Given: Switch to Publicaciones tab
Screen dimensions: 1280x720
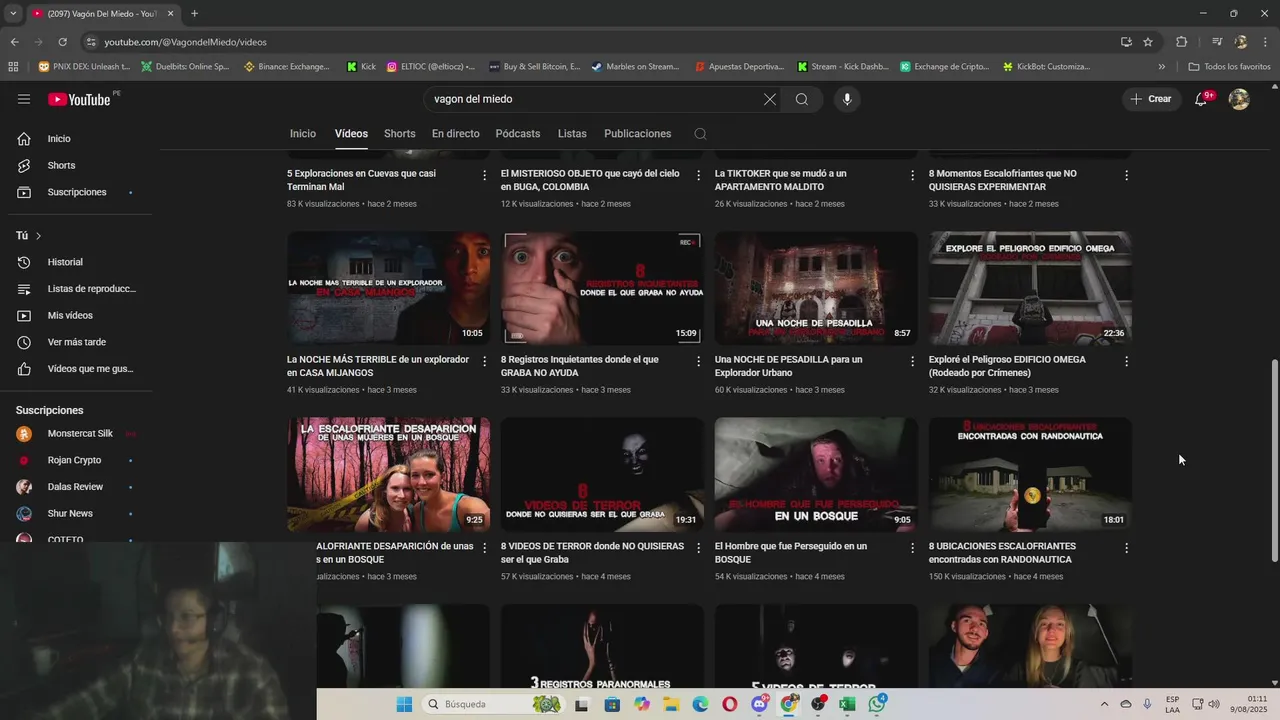Looking at the screenshot, I should [637, 134].
